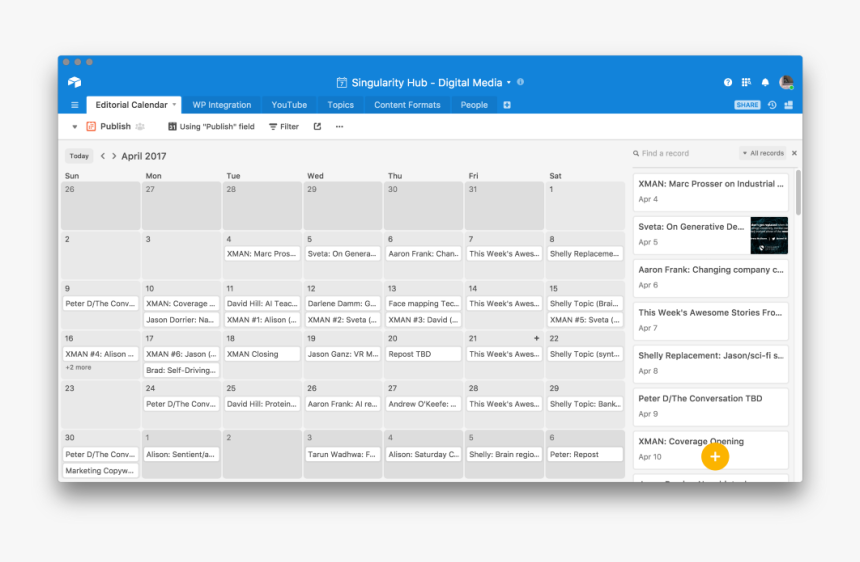Open Marketing Copyw... event on April 30
This screenshot has height=562, width=860.
[101, 470]
